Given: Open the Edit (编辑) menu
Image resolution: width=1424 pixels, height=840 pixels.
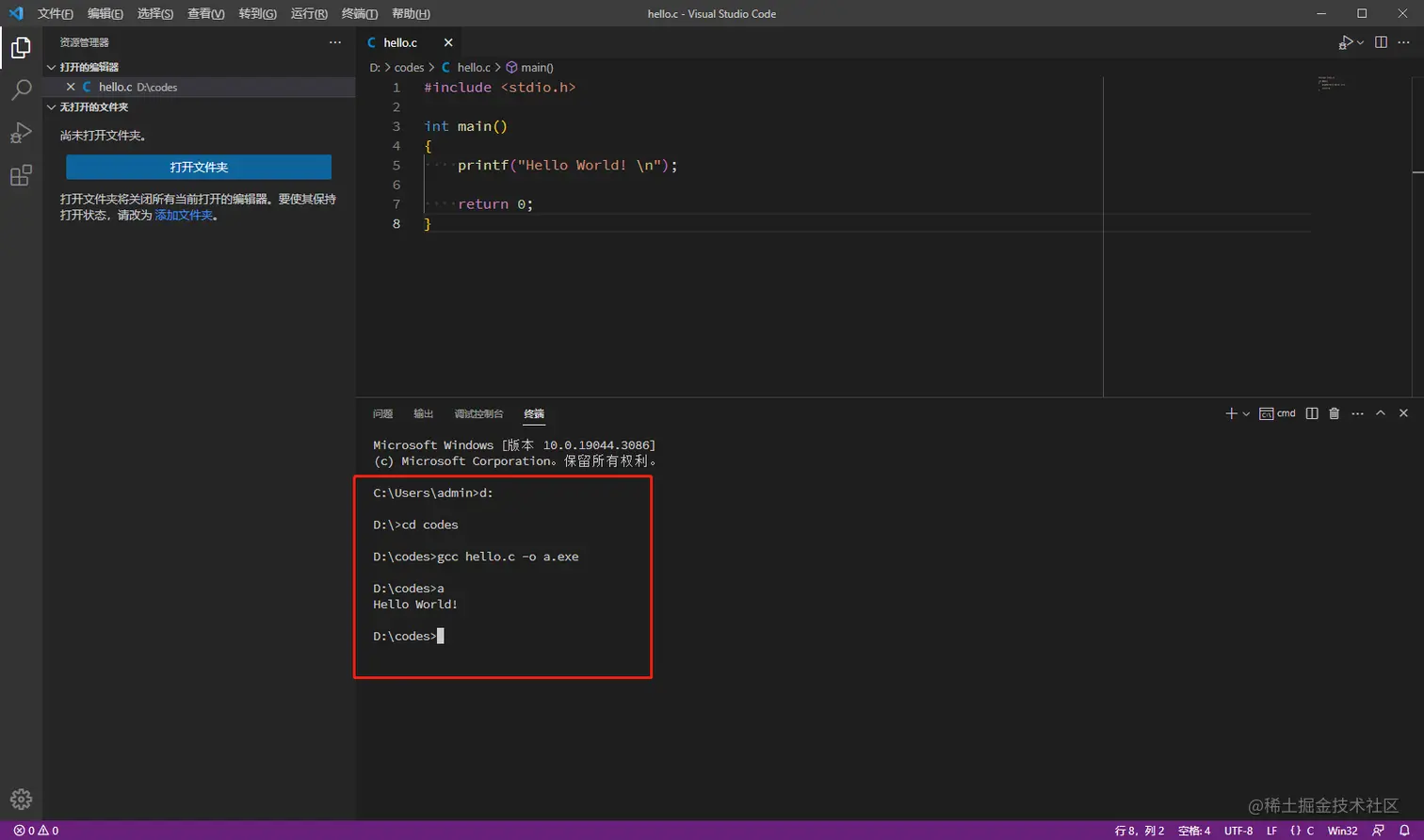Looking at the screenshot, I should [105, 13].
